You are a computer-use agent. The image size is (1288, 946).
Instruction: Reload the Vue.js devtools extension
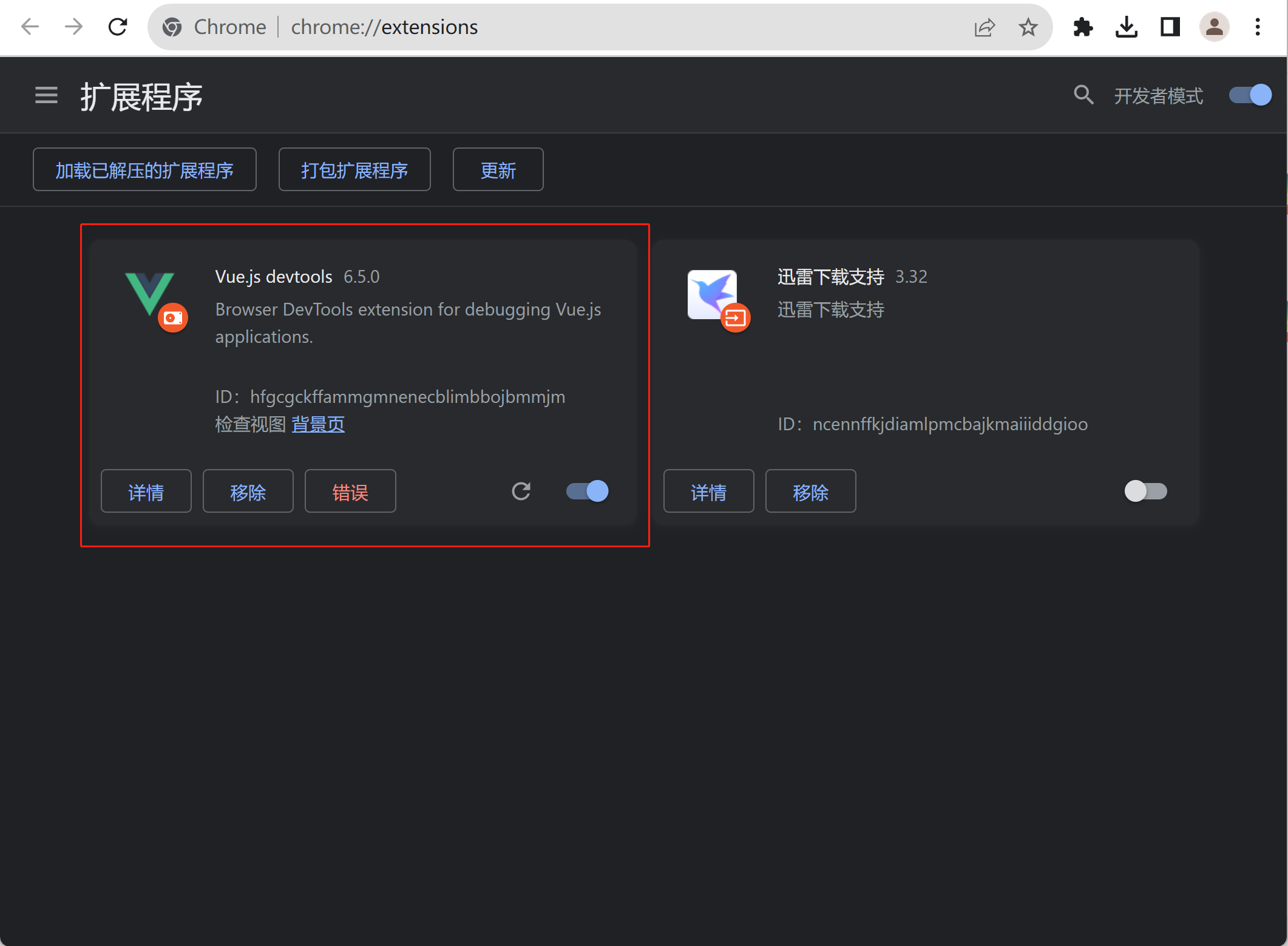521,491
